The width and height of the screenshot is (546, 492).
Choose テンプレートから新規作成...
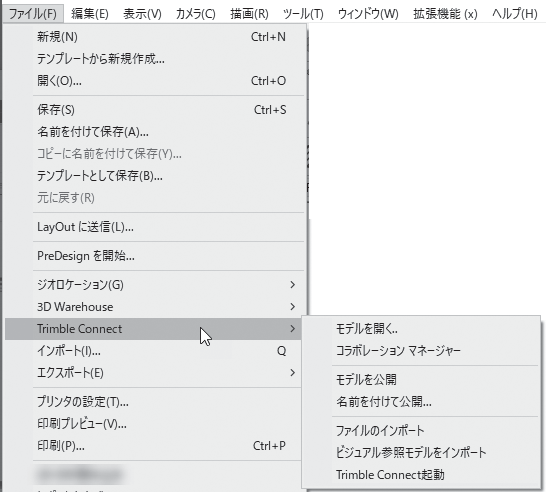click(x=155, y=59)
